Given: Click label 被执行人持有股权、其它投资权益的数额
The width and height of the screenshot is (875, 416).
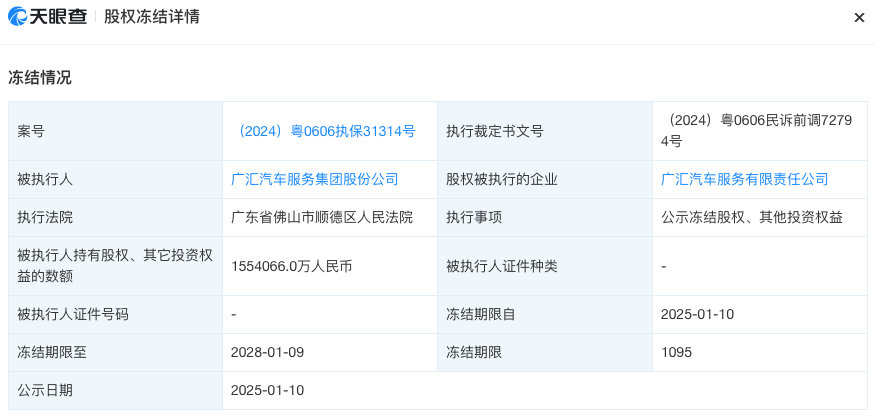Looking at the screenshot, I should 115,266.
